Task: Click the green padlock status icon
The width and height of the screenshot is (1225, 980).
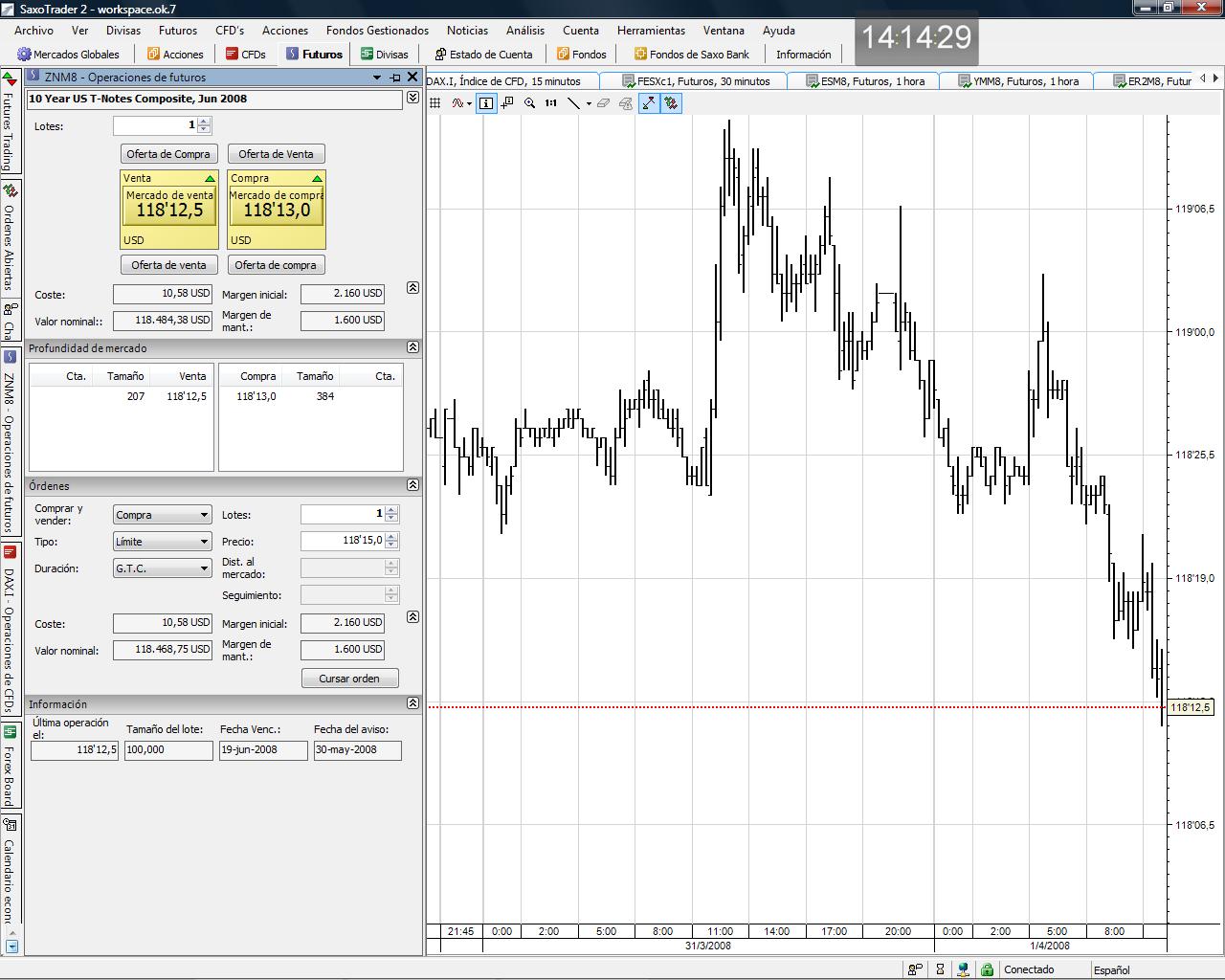Action: click(x=987, y=969)
